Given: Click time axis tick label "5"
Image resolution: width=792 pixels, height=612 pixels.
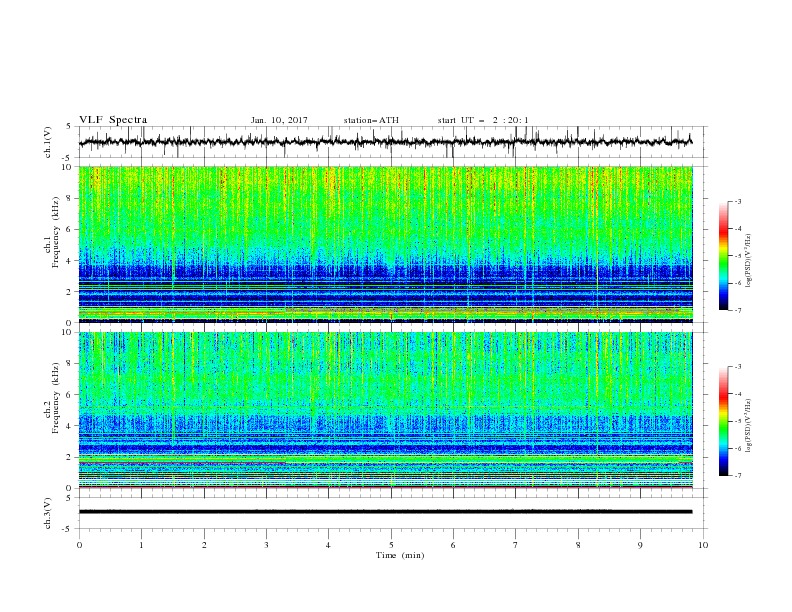Looking at the screenshot, I should pos(391,545).
